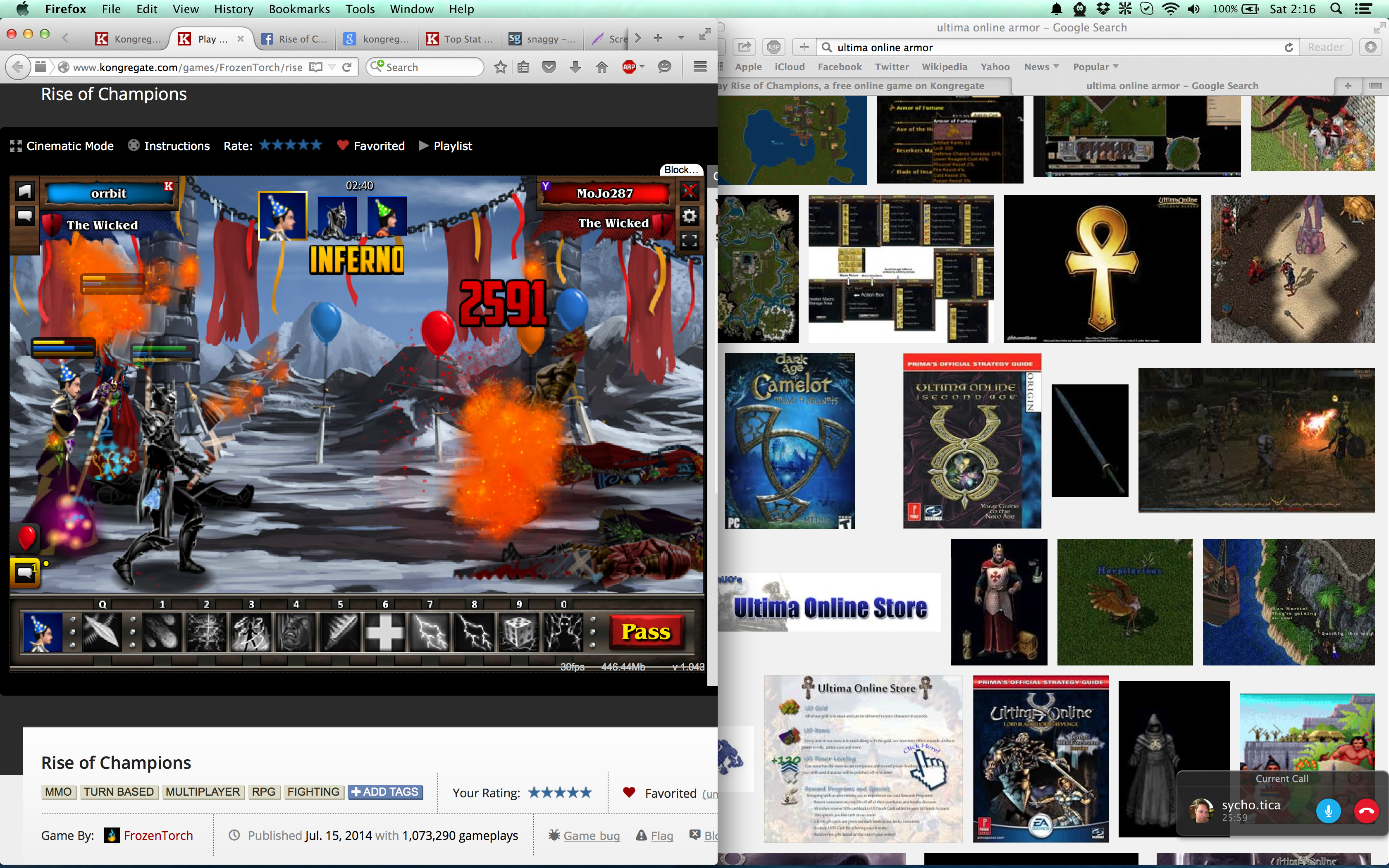1389x868 pixels.
Task: Click the red X surrender icon
Action: [690, 191]
